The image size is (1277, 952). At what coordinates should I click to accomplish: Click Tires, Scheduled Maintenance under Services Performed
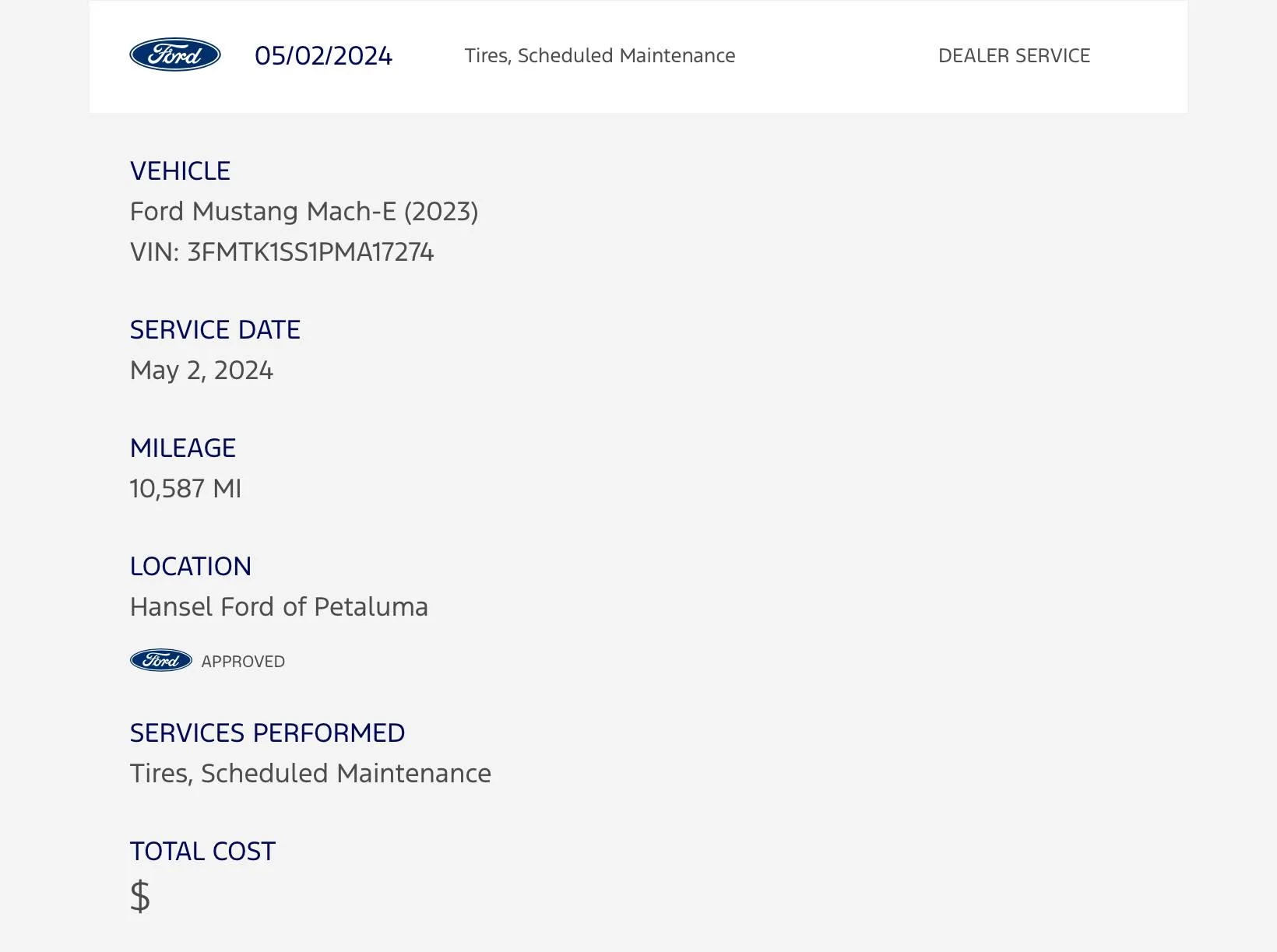point(311,774)
